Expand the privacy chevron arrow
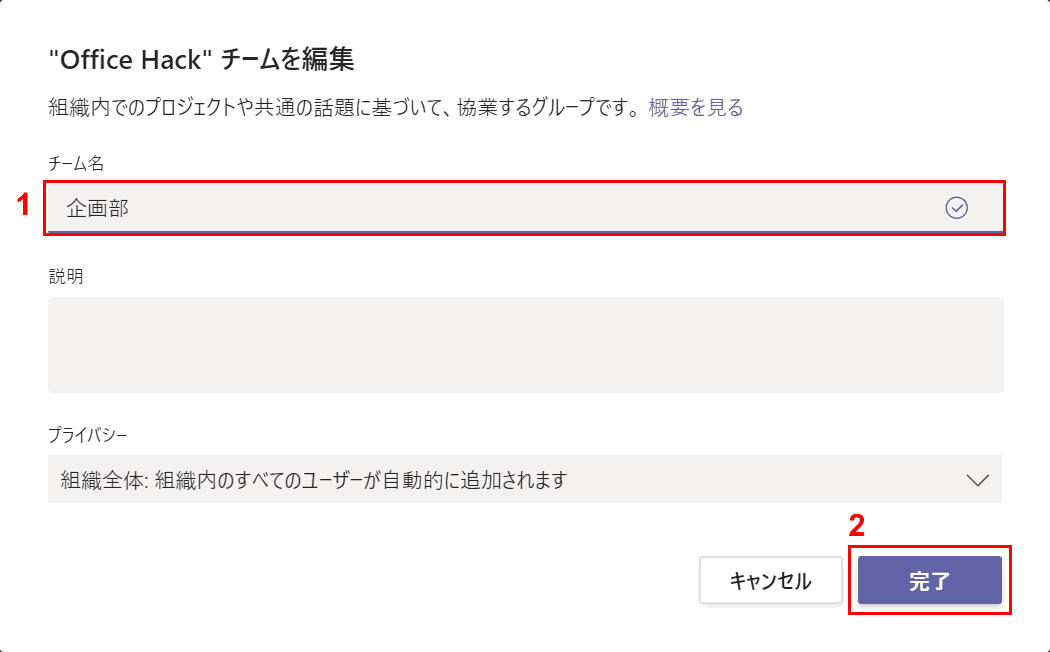The height and width of the screenshot is (652, 1050). [978, 480]
